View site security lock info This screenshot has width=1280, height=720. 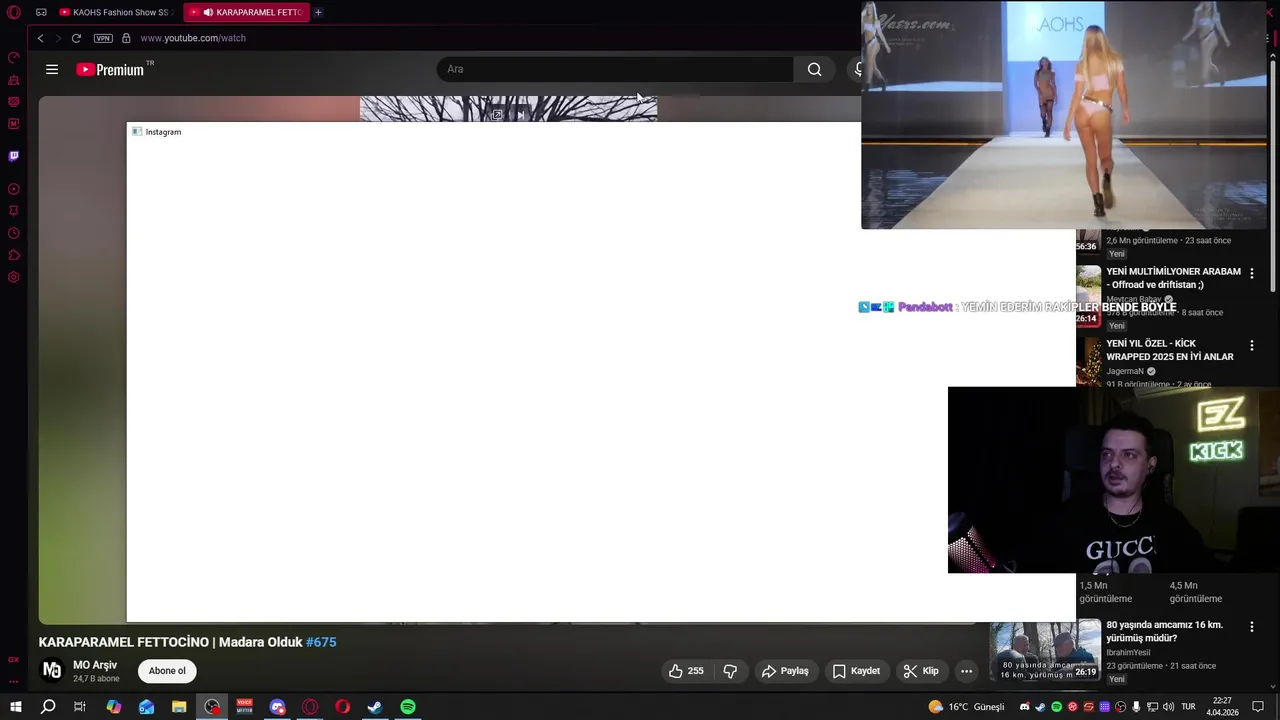[x=126, y=38]
